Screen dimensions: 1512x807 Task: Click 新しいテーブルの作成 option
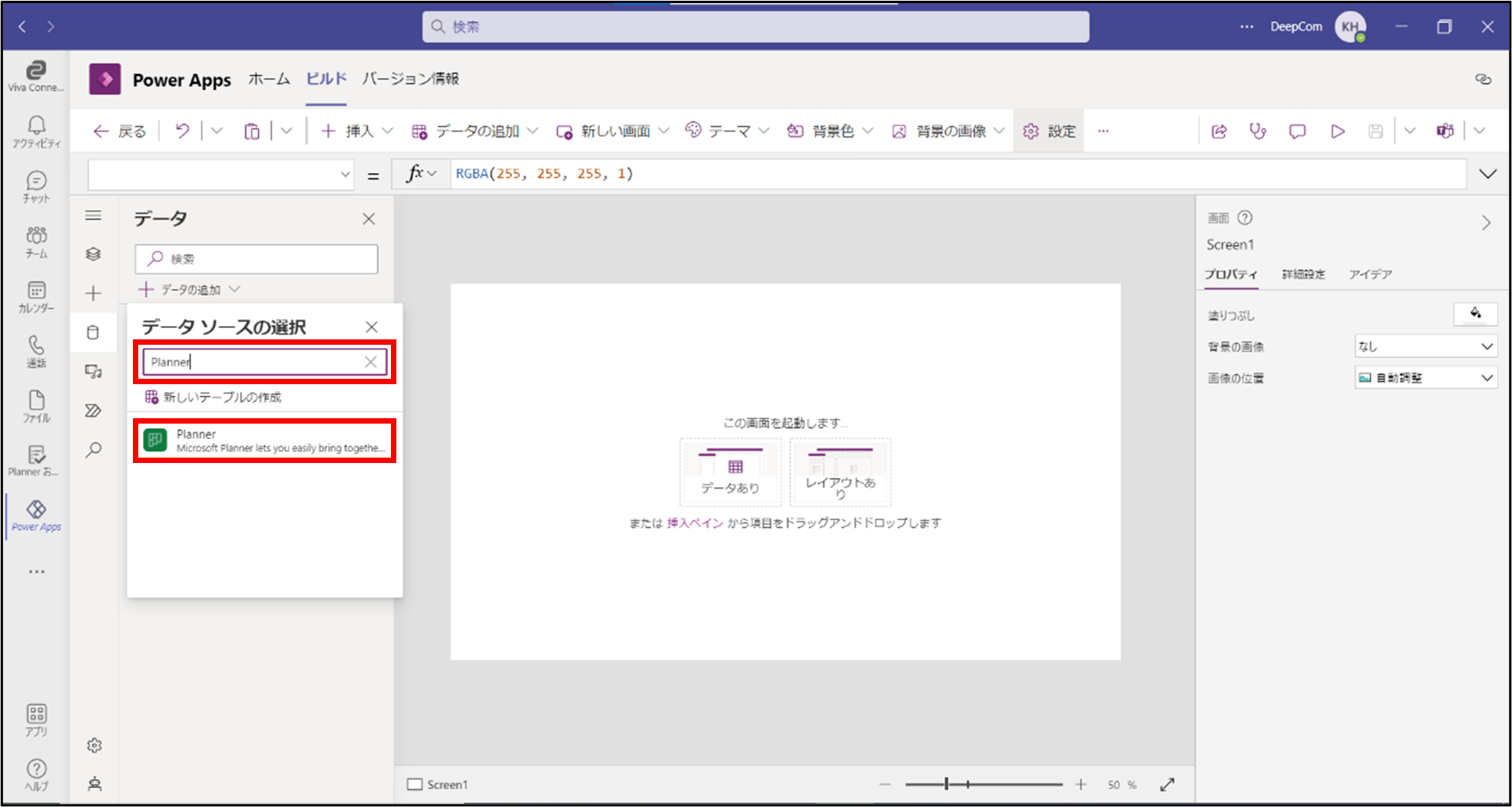pos(213,397)
